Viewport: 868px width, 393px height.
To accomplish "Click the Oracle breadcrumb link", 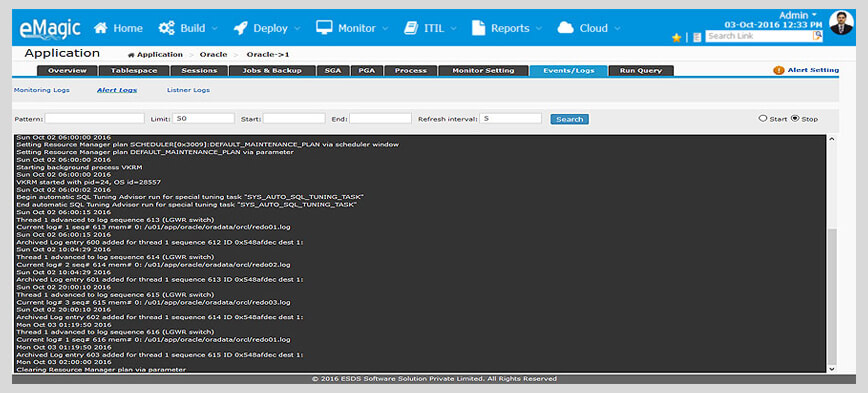I will click(x=214, y=55).
